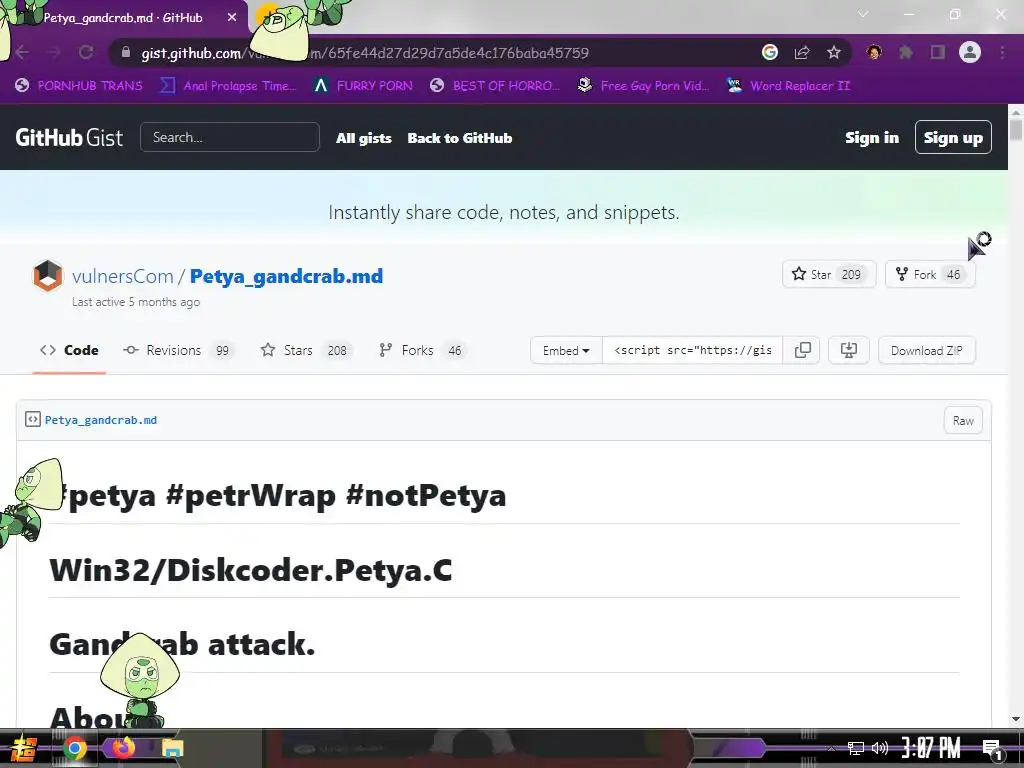The height and width of the screenshot is (768, 1024).
Task: Click the volume speaker tray icon
Action: click(x=880, y=748)
